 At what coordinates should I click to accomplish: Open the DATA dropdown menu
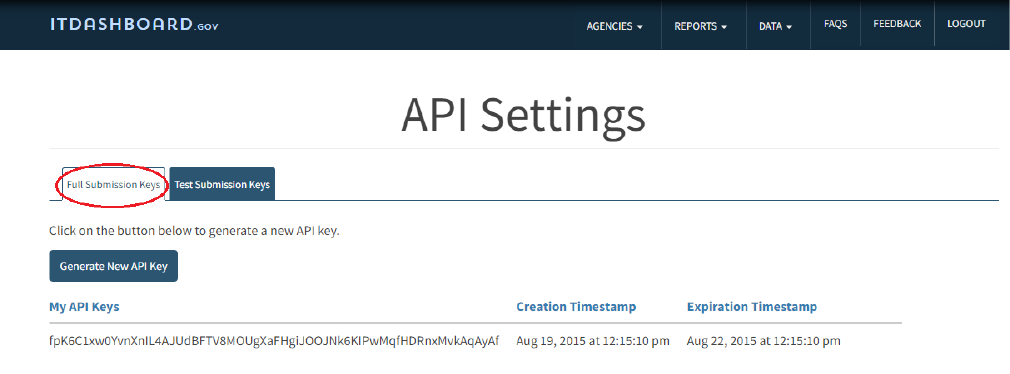(x=776, y=26)
